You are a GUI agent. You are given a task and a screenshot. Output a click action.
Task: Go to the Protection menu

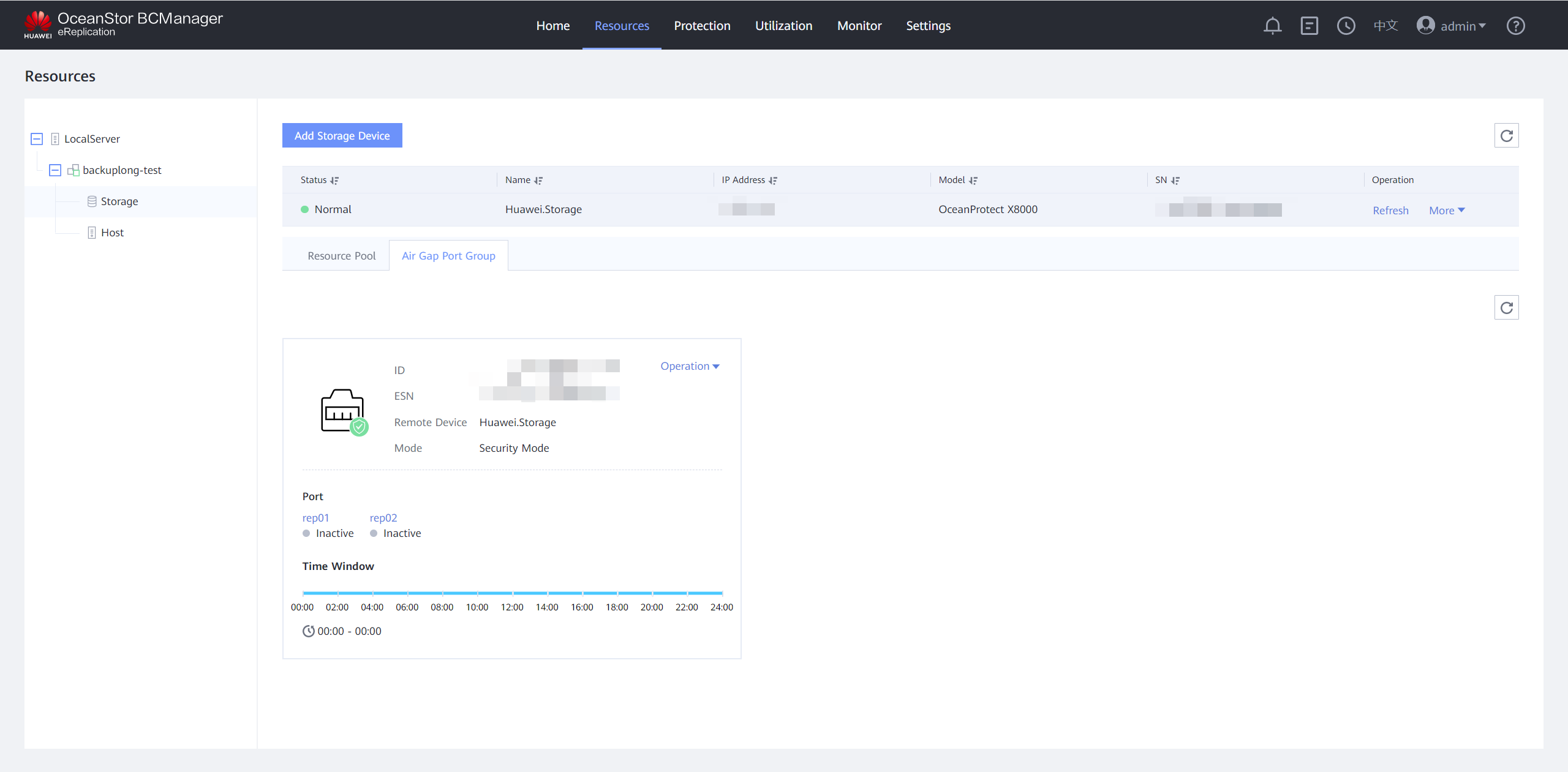tap(702, 26)
